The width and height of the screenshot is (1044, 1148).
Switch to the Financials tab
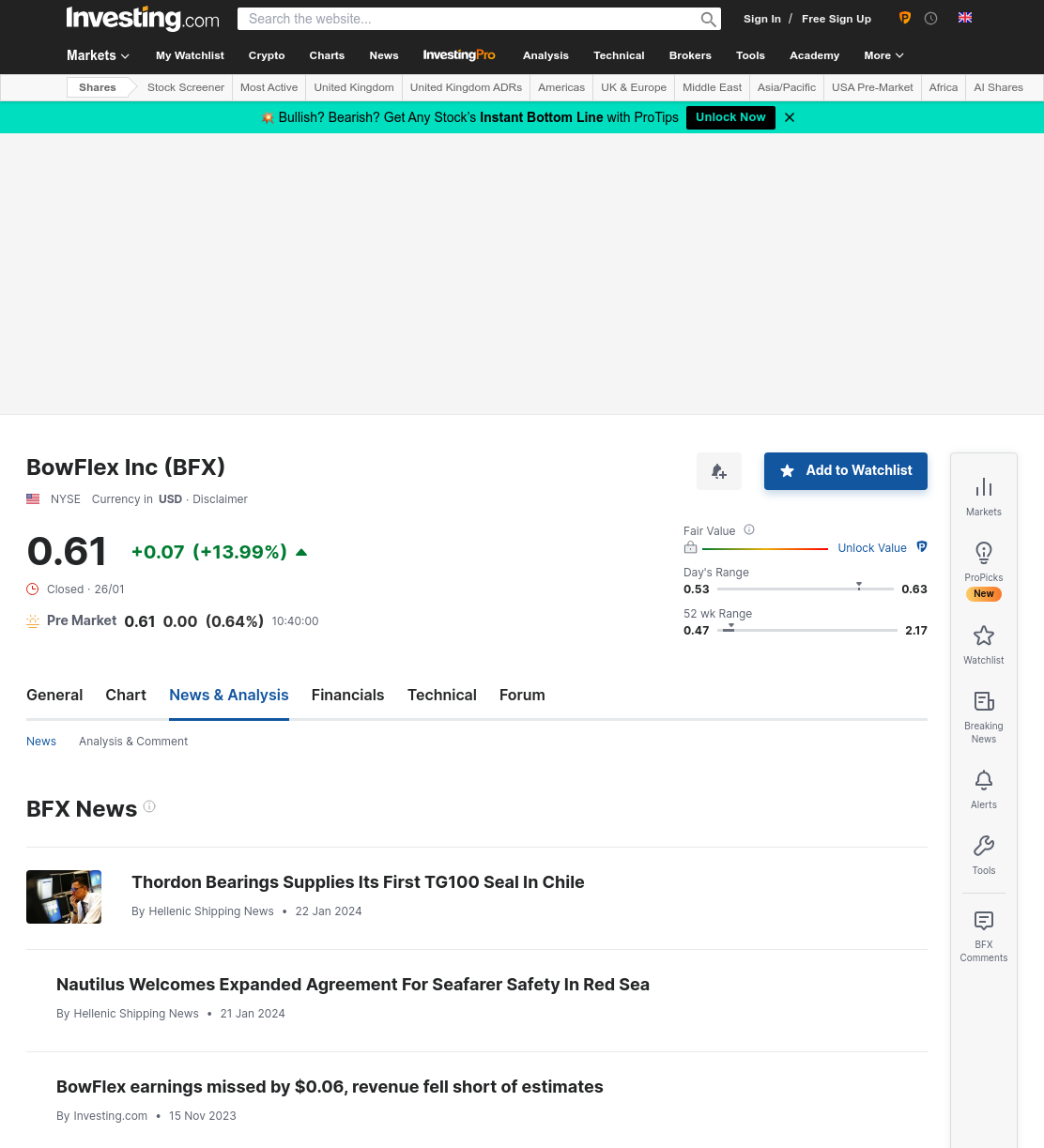[347, 696]
